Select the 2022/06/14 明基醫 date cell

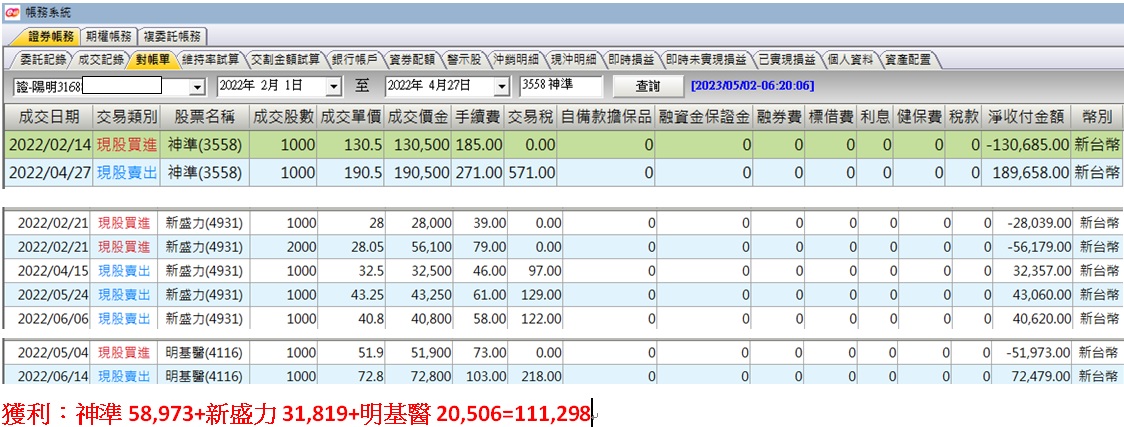[x=49, y=375]
